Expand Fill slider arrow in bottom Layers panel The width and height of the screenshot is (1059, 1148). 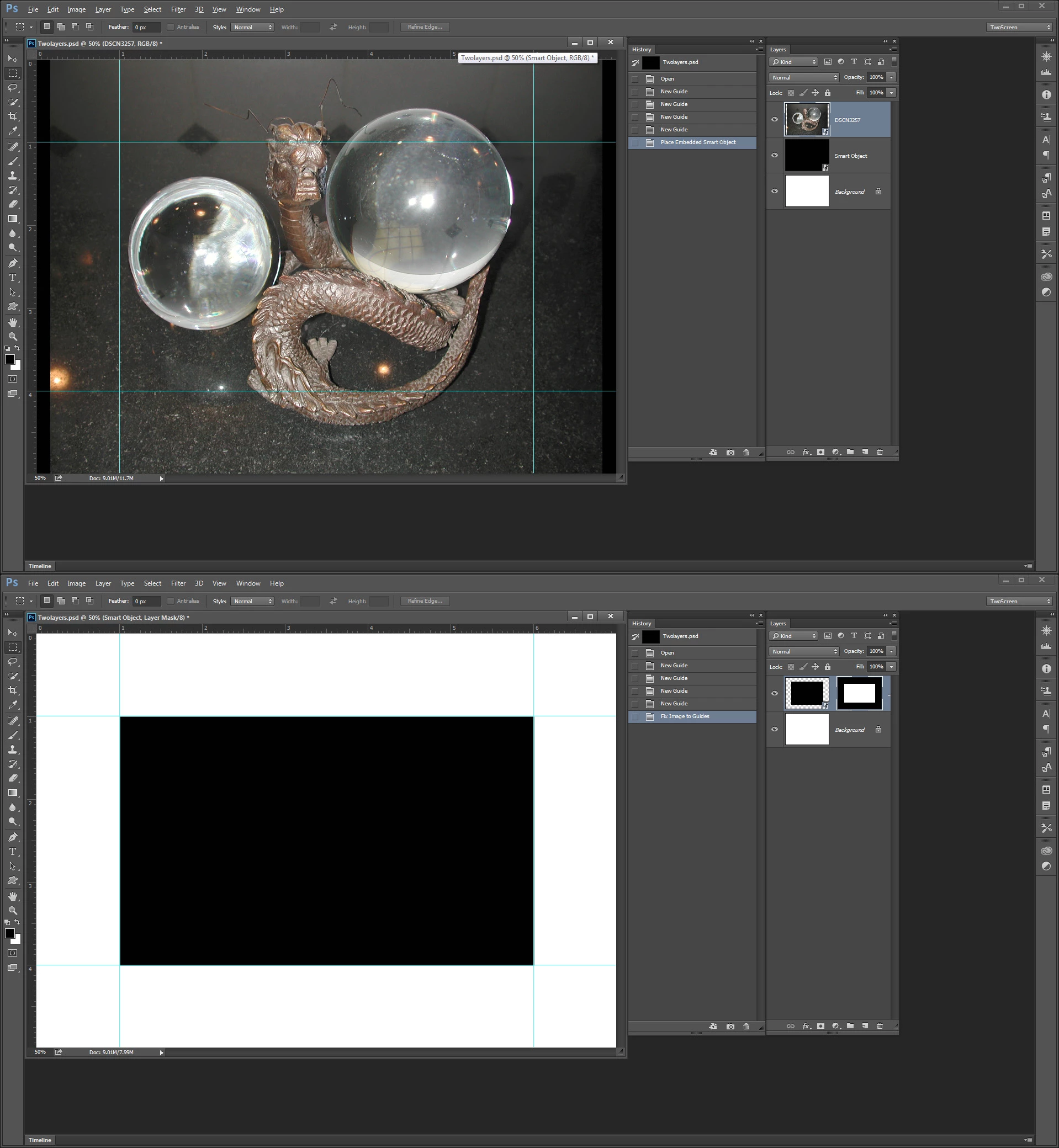coord(892,667)
